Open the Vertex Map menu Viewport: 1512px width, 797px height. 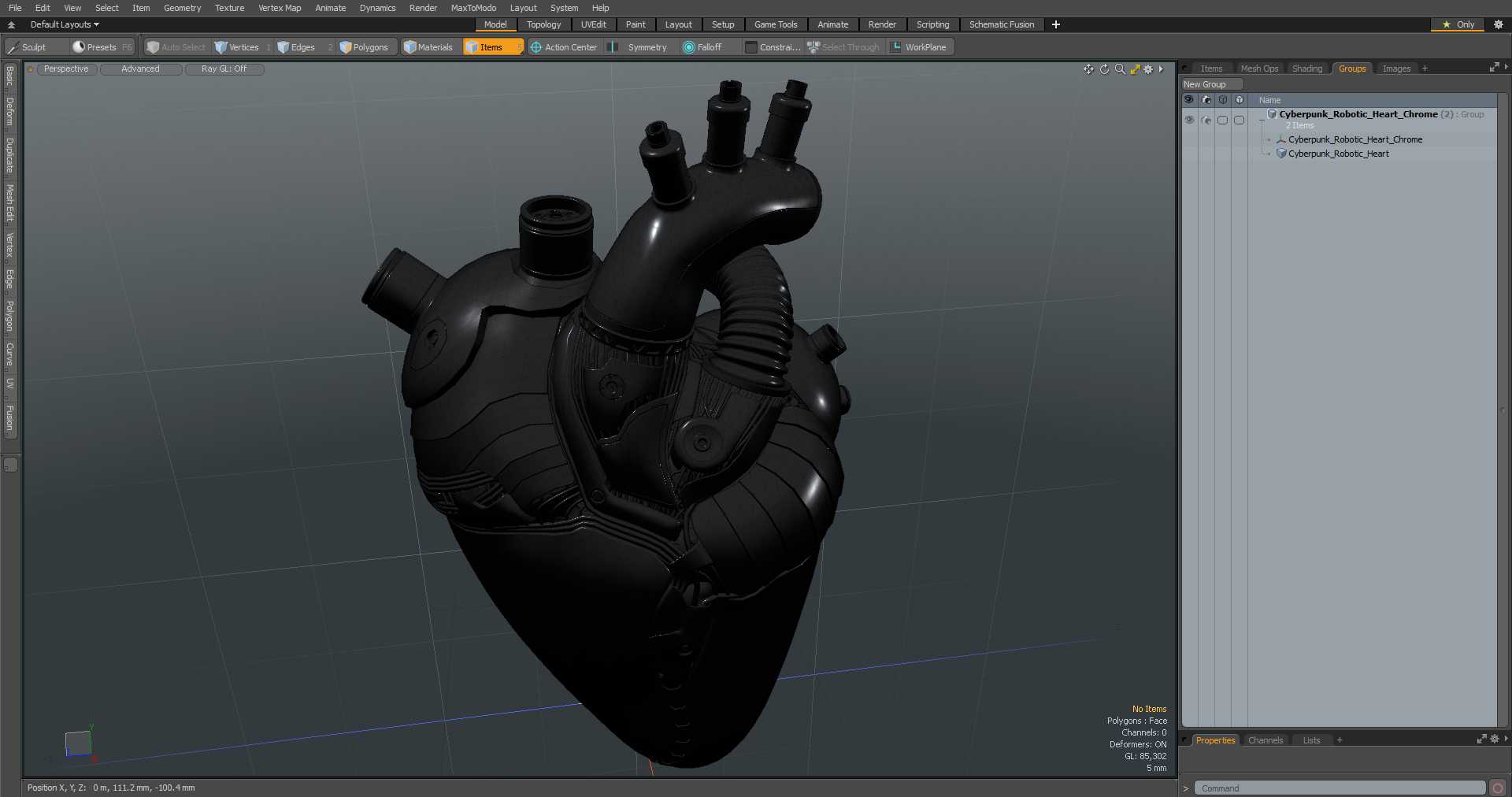pos(280,8)
